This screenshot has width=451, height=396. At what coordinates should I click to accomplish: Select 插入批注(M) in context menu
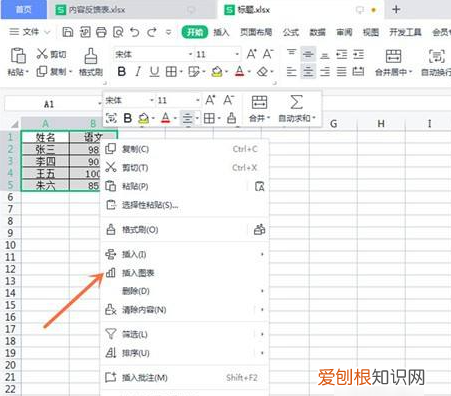tap(184, 377)
